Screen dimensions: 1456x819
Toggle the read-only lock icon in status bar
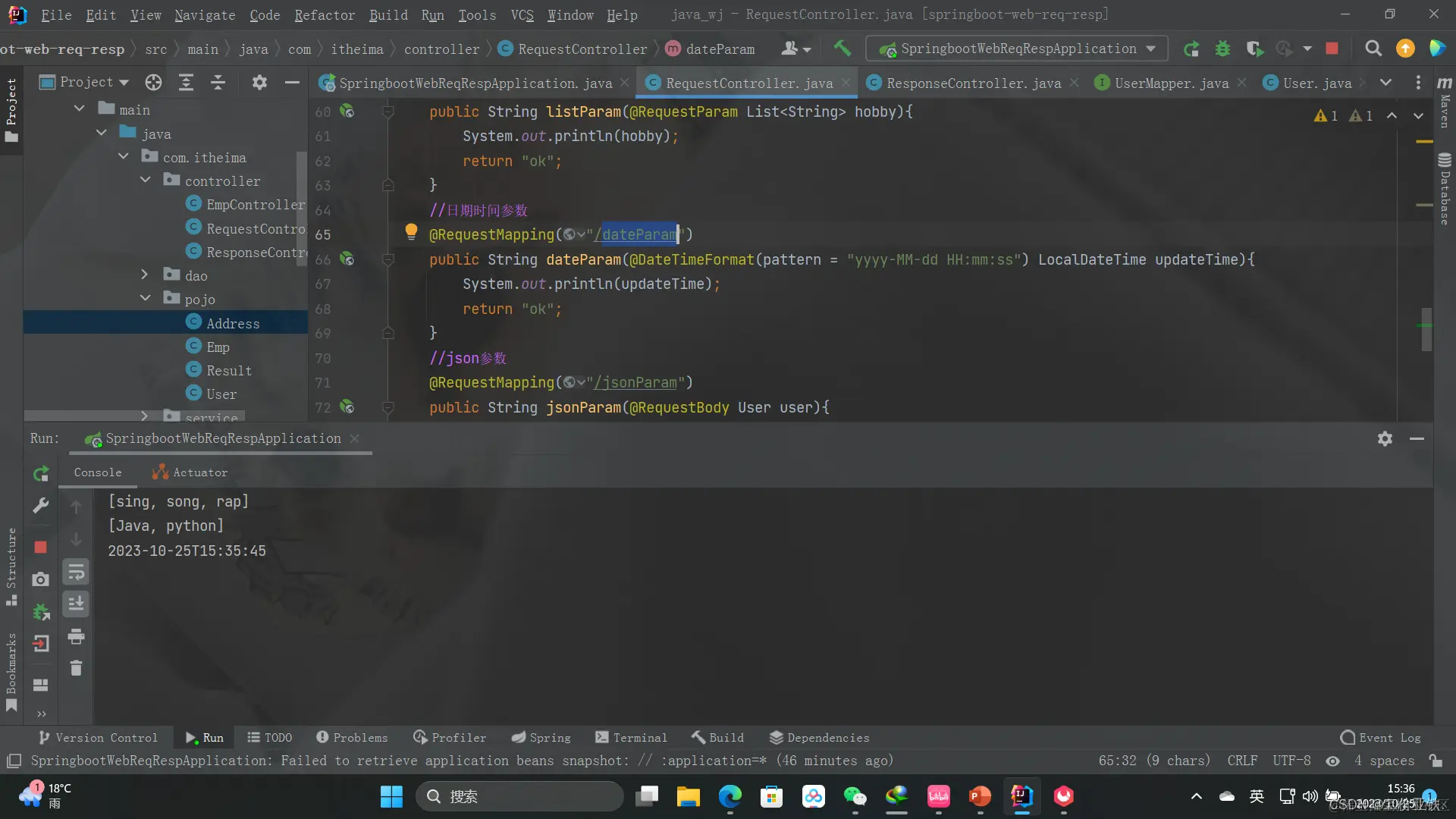pos(1435,761)
